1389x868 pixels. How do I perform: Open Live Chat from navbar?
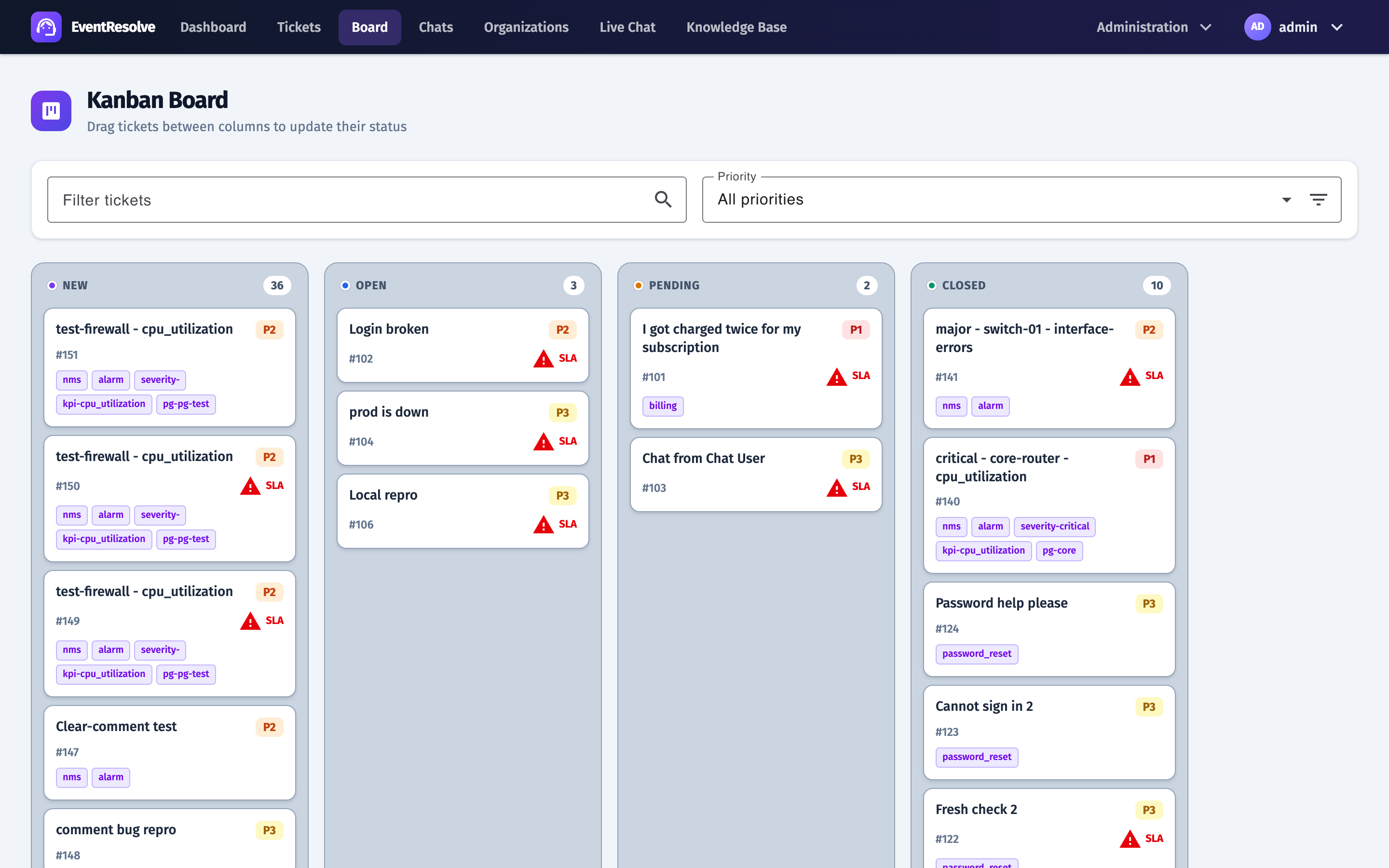tap(627, 27)
